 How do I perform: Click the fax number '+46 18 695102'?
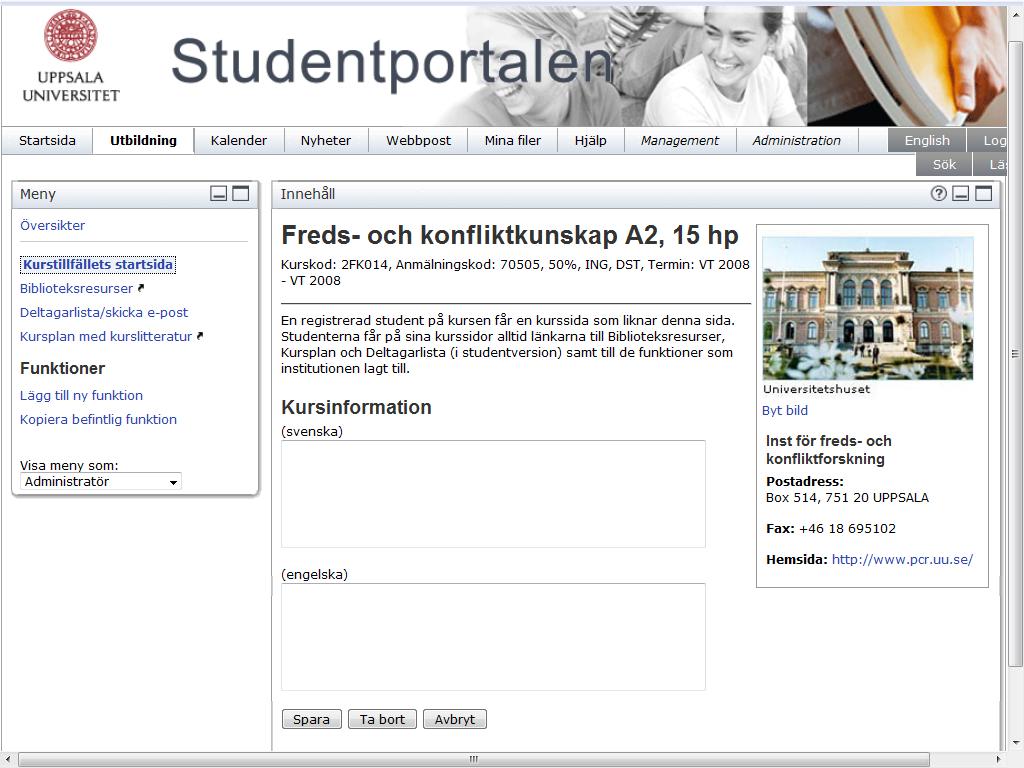pos(847,528)
